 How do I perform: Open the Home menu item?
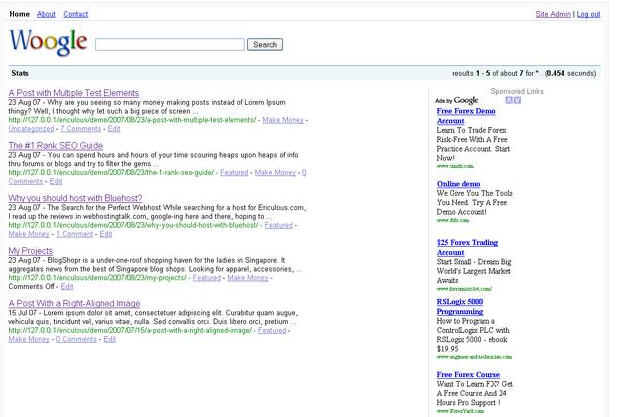coord(19,14)
